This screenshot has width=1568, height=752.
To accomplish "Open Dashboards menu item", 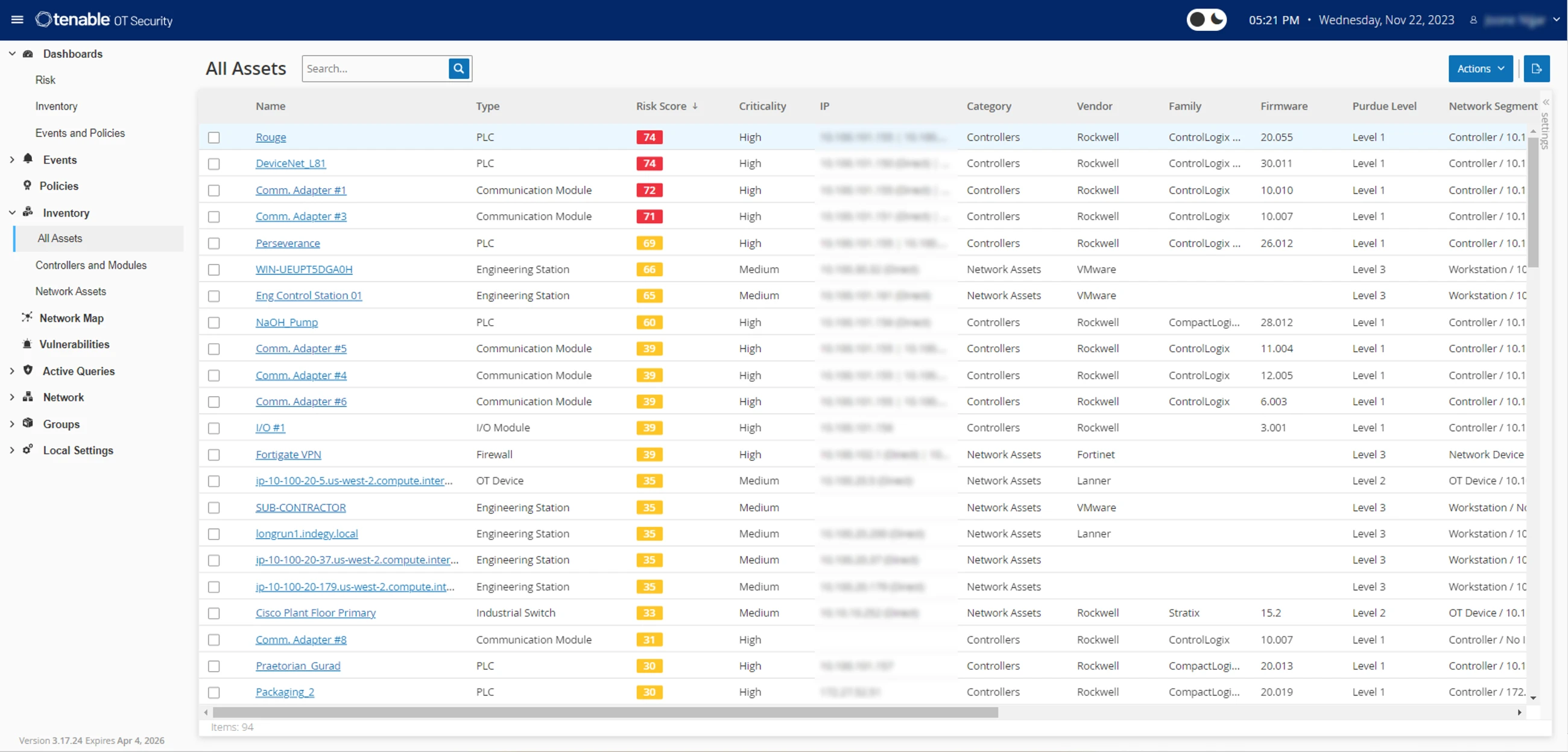I will tap(71, 53).
